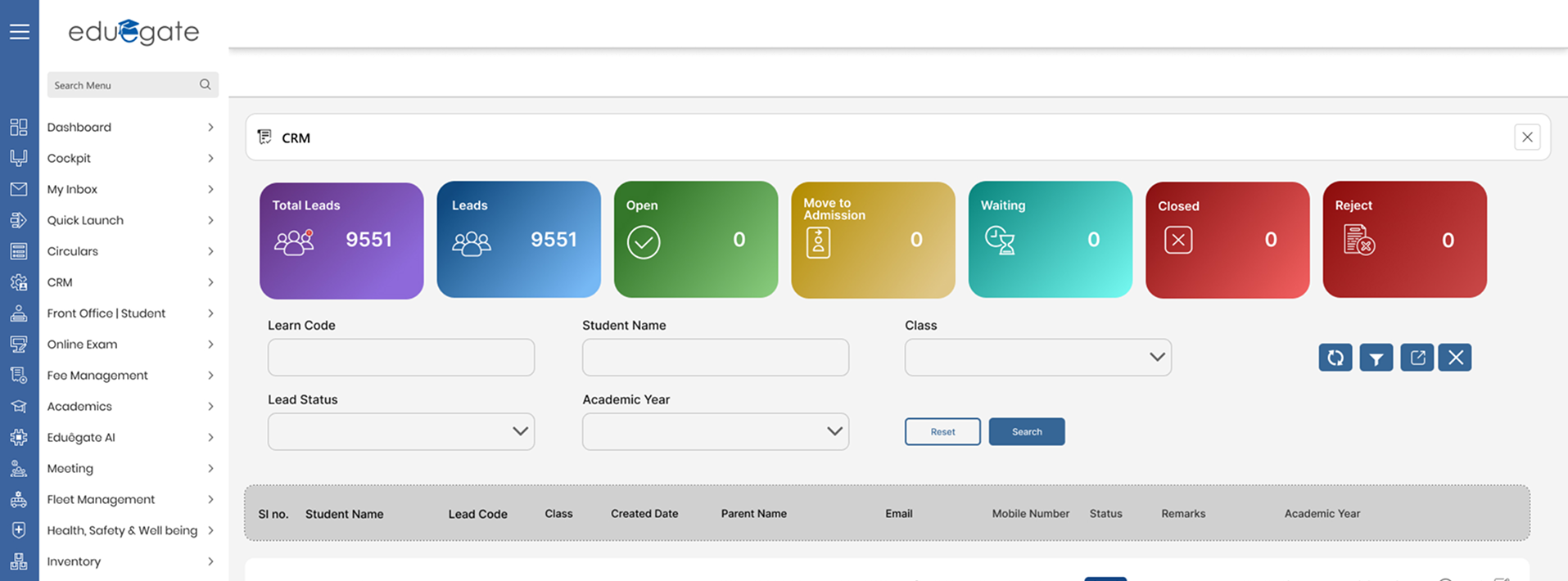Screen dimensions: 1568x581
Task: Expand the Dashboard menu chevron
Action: pyautogui.click(x=210, y=127)
